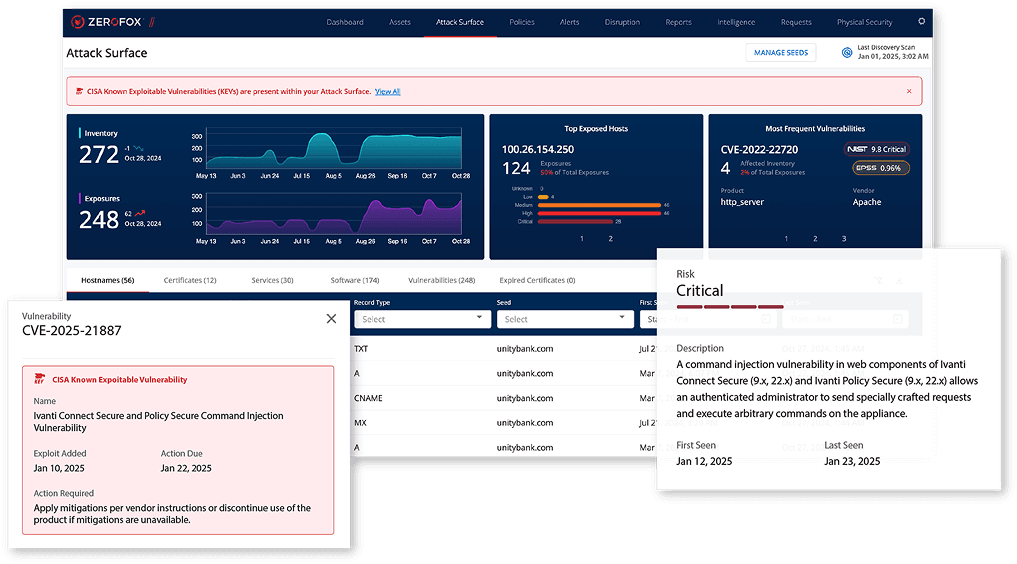Go to page 2 of Top Exposed Hosts

point(610,239)
